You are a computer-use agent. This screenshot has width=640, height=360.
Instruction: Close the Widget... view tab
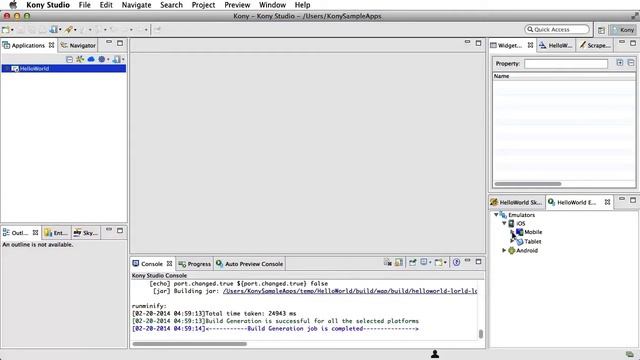pyautogui.click(x=530, y=45)
